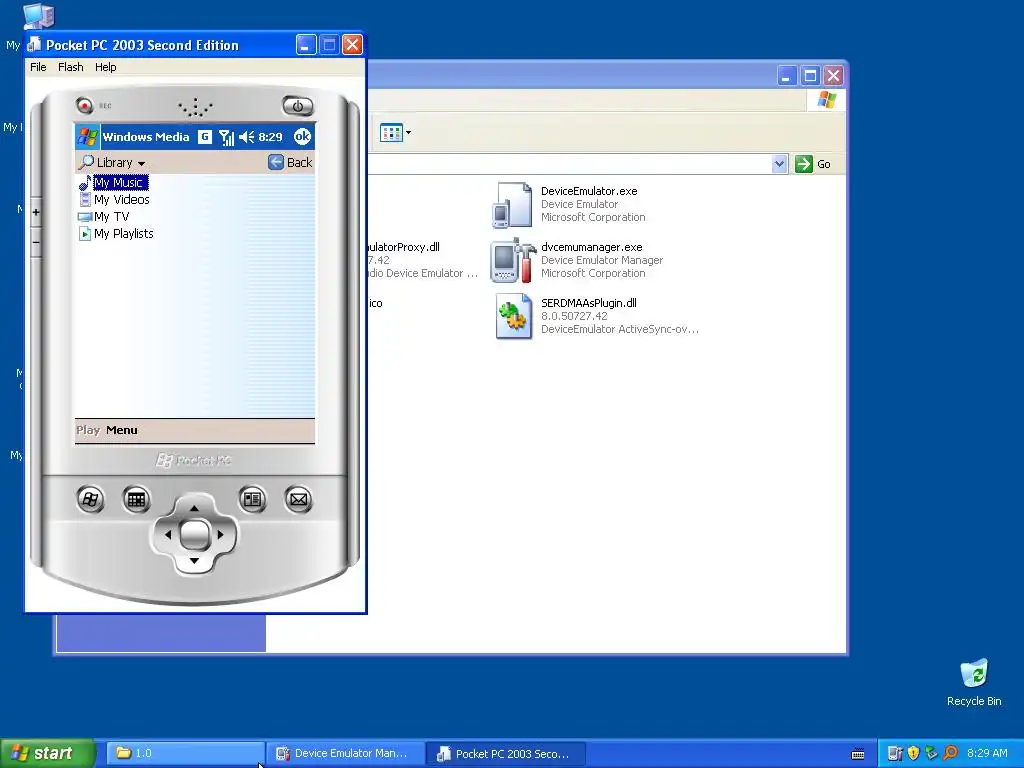Tap the Play softkey
This screenshot has width=1024, height=768.
tap(88, 430)
